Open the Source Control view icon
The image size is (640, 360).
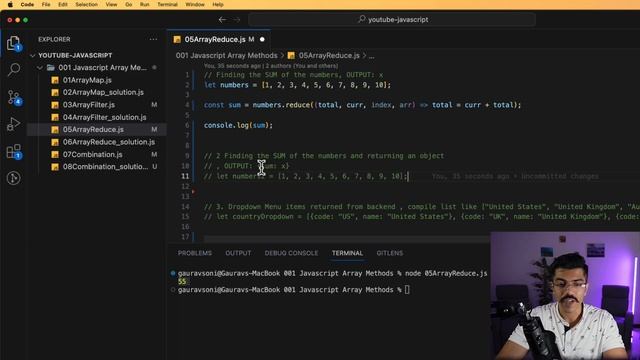(14, 98)
